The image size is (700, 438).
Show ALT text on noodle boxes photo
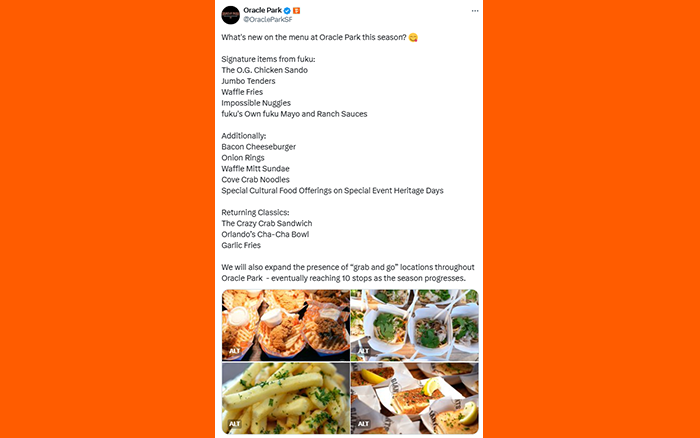pyautogui.click(x=363, y=351)
